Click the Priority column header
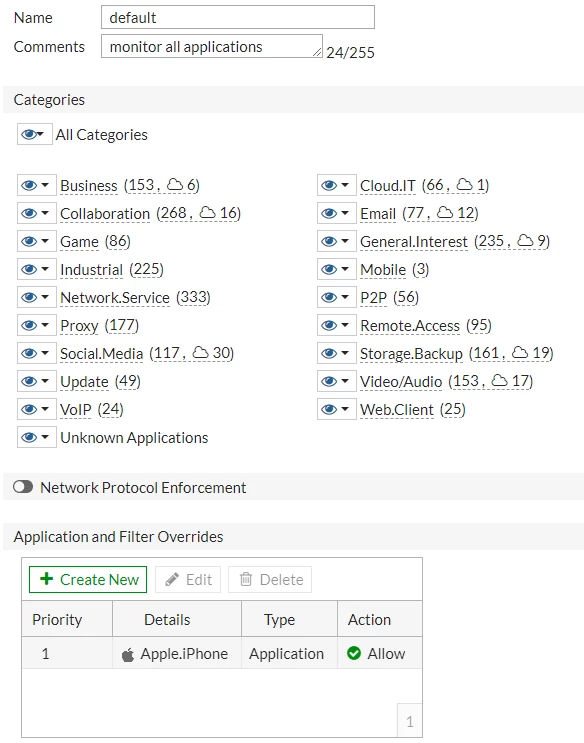 (x=57, y=619)
